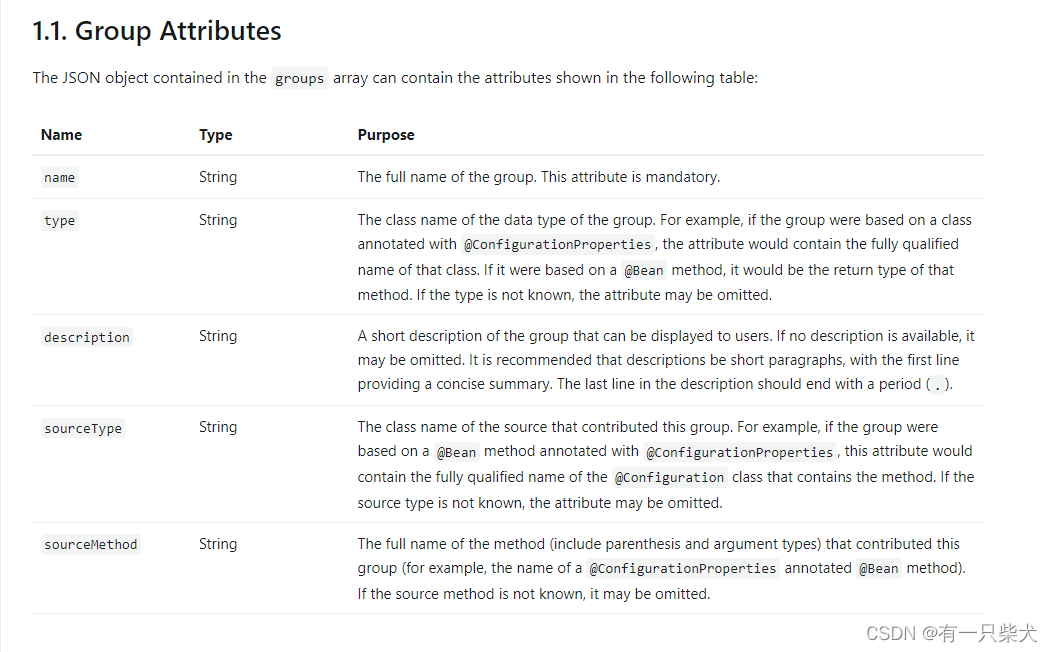Select the "type" attribute code cell
The image size is (1053, 652).
click(59, 221)
